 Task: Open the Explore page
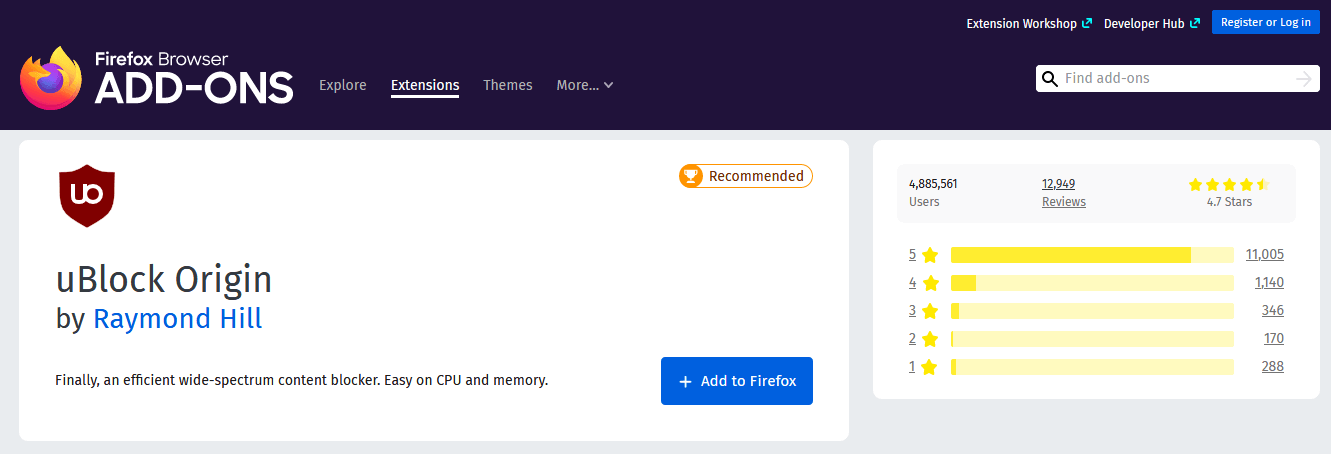click(343, 85)
